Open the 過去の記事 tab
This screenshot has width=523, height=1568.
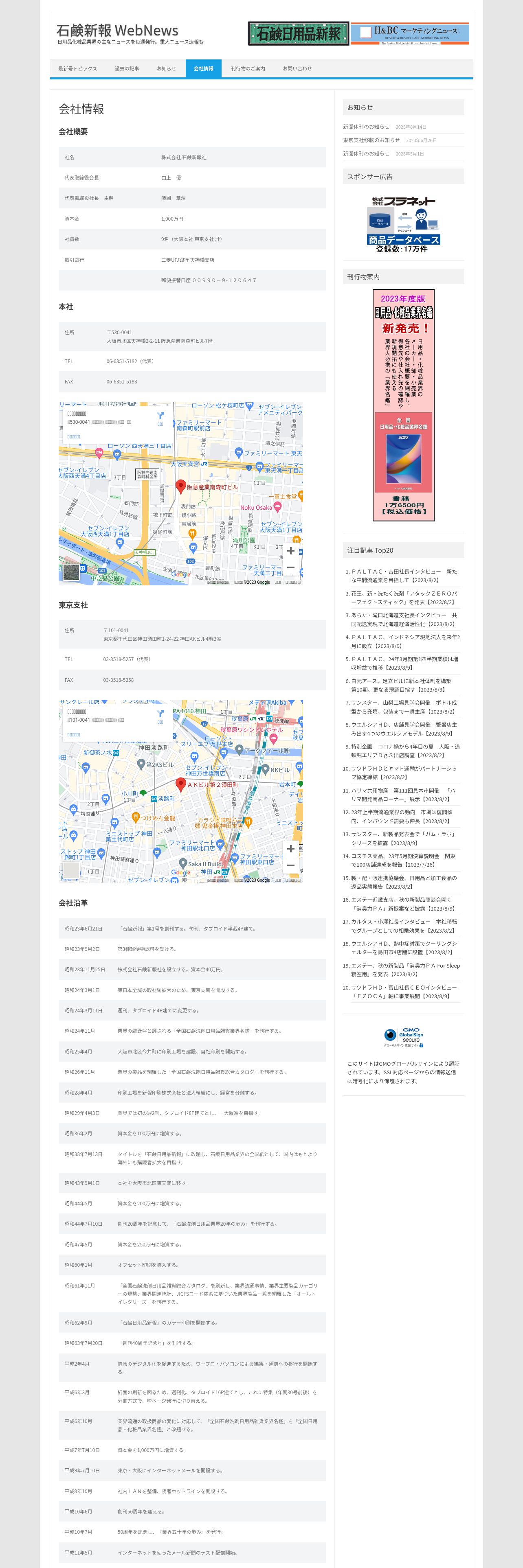(127, 69)
